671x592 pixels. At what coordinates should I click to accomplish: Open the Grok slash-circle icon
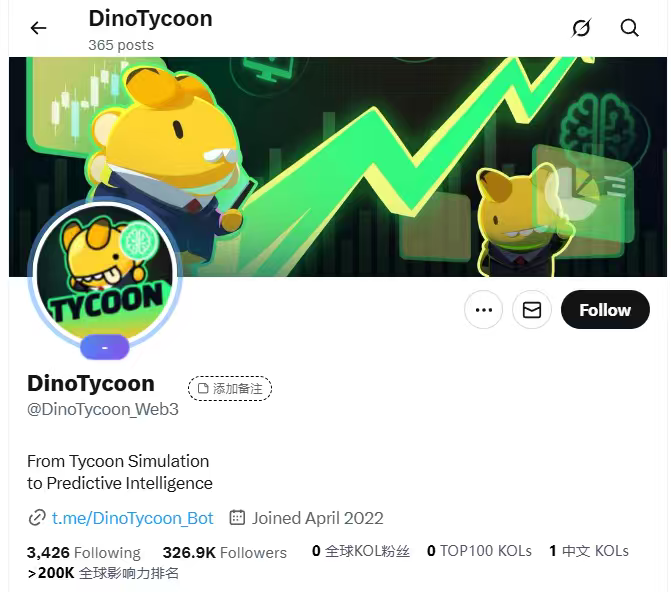[x=581, y=28]
